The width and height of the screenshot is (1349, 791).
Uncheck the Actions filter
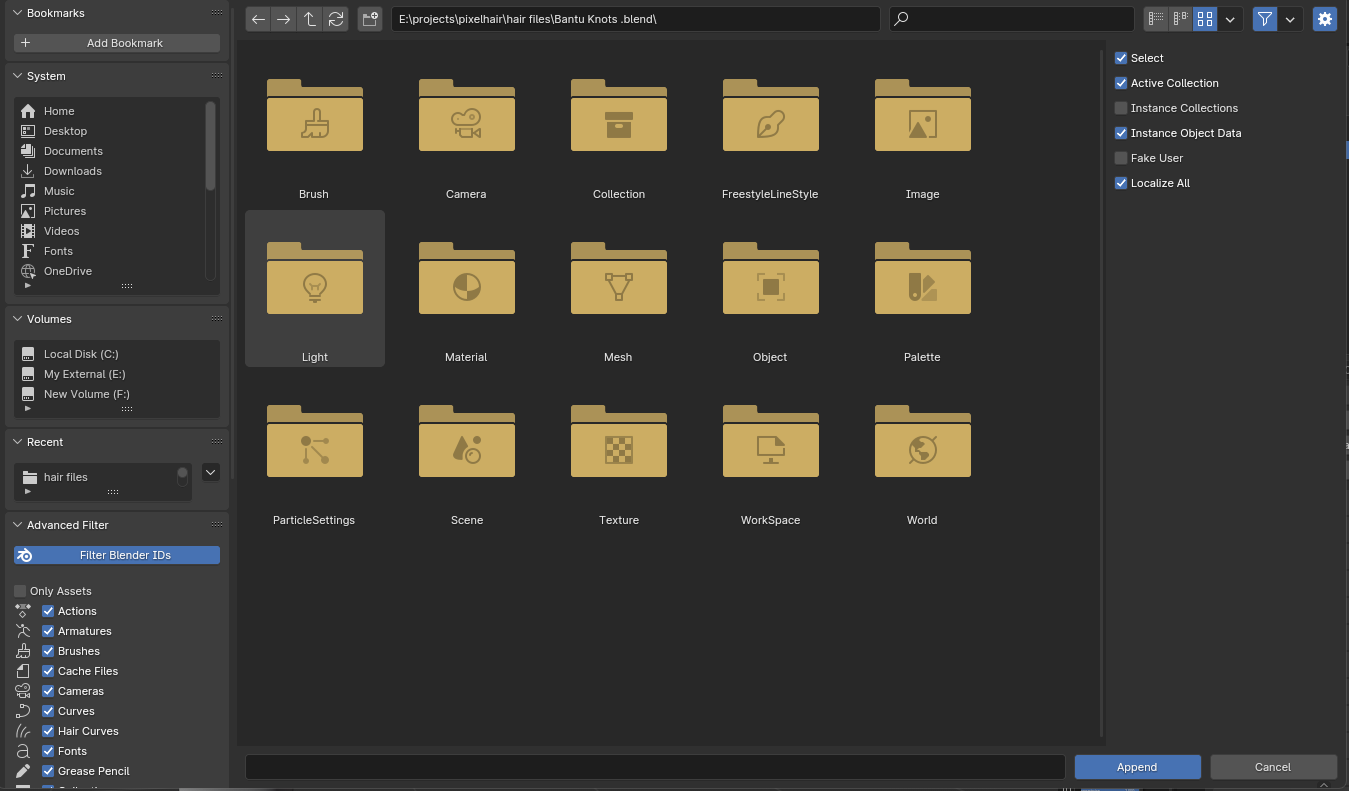point(48,611)
